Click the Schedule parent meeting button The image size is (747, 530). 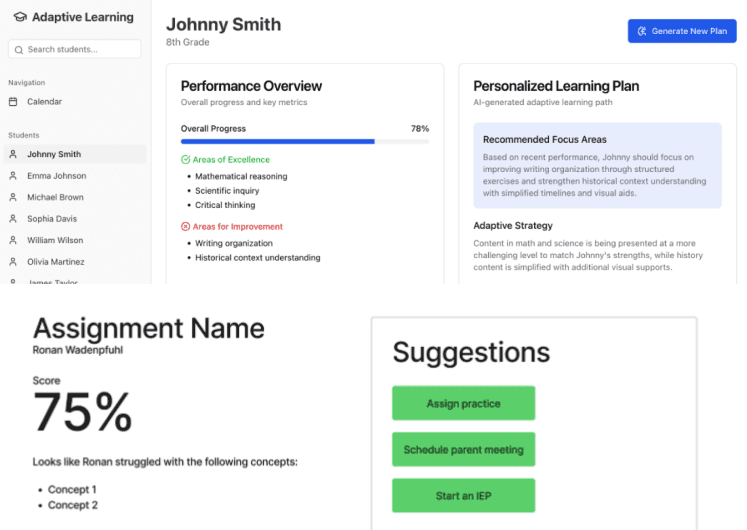[464, 450]
